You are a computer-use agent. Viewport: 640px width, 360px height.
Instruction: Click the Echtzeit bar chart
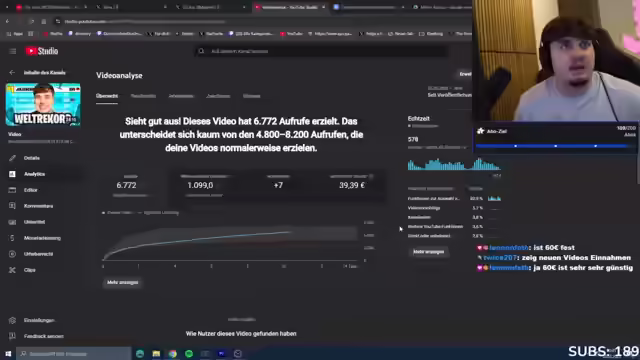[454, 164]
